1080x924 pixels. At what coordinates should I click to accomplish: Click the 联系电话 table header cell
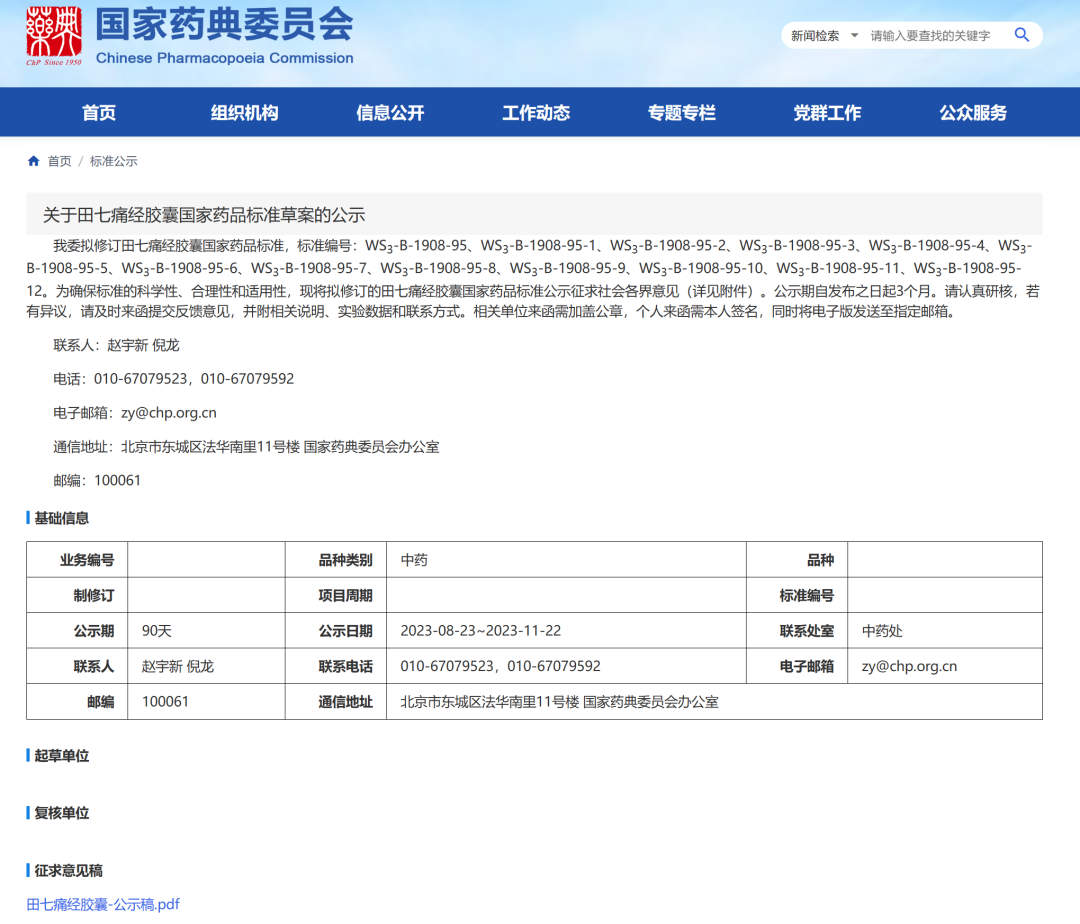tap(336, 666)
